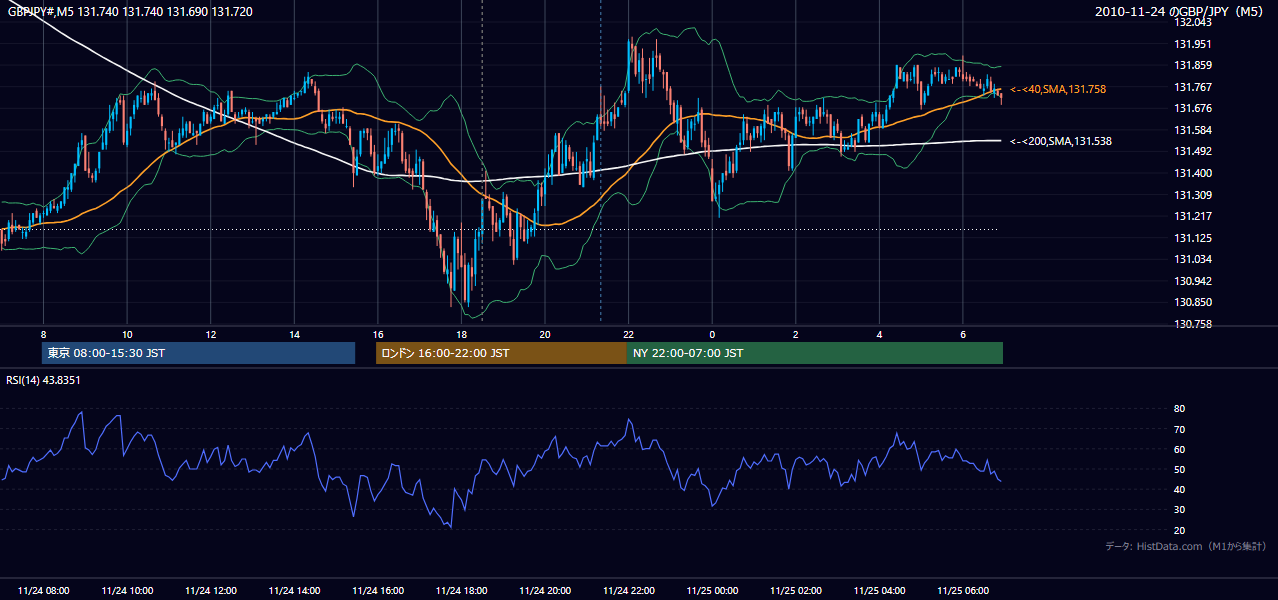This screenshot has height=600, width=1278.
Task: Click price axis label 131.217
Action: pyautogui.click(x=1193, y=217)
